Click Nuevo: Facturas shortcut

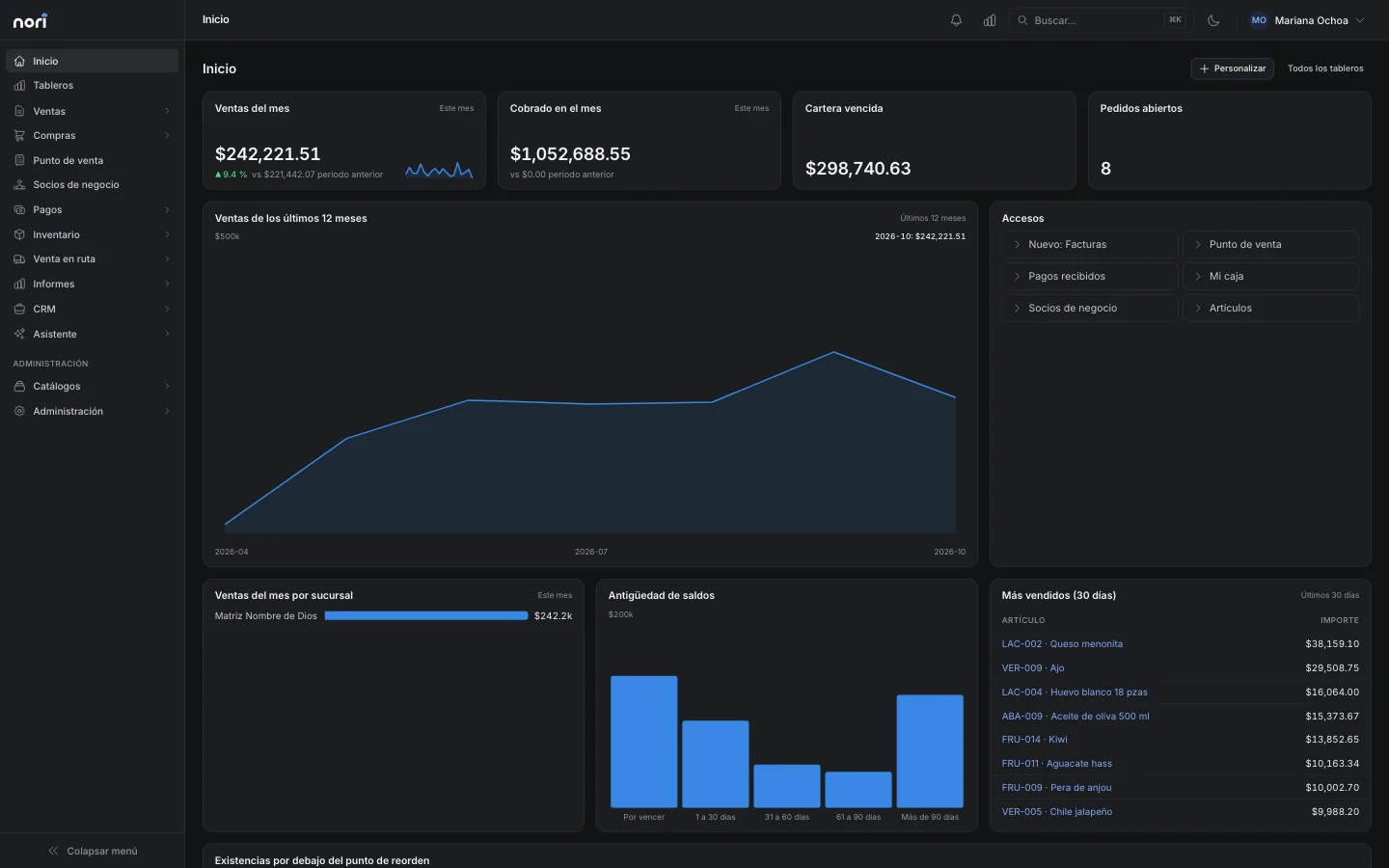(x=1090, y=245)
